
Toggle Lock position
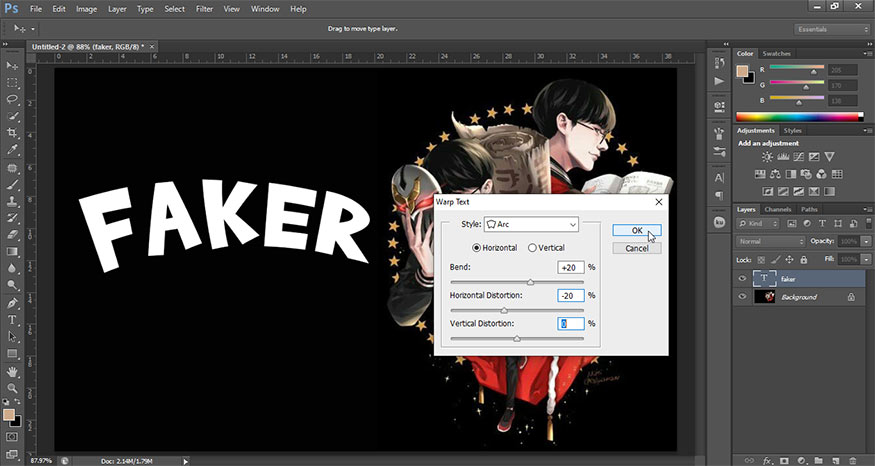[x=789, y=260]
